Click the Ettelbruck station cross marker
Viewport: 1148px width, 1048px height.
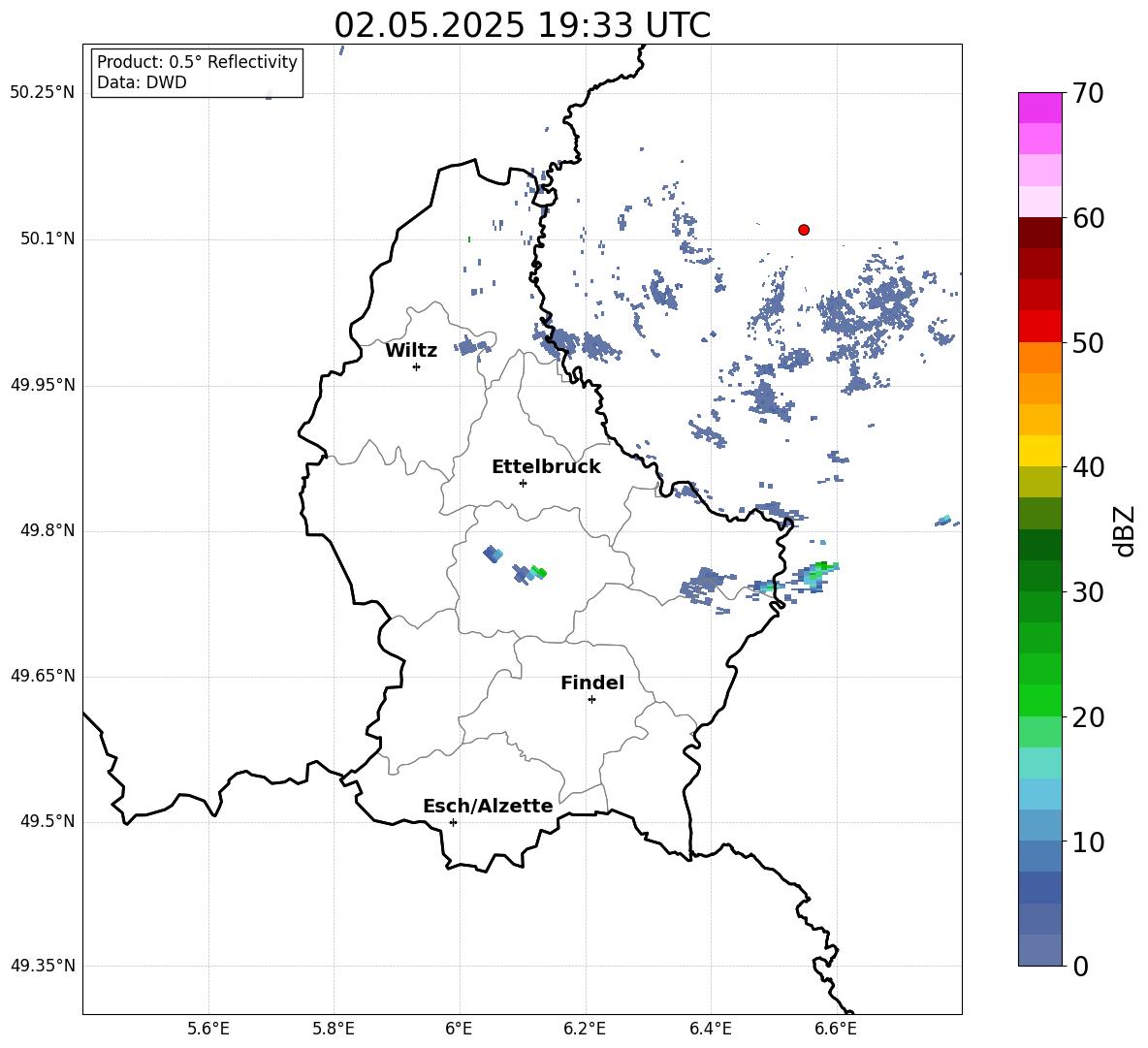coord(523,483)
